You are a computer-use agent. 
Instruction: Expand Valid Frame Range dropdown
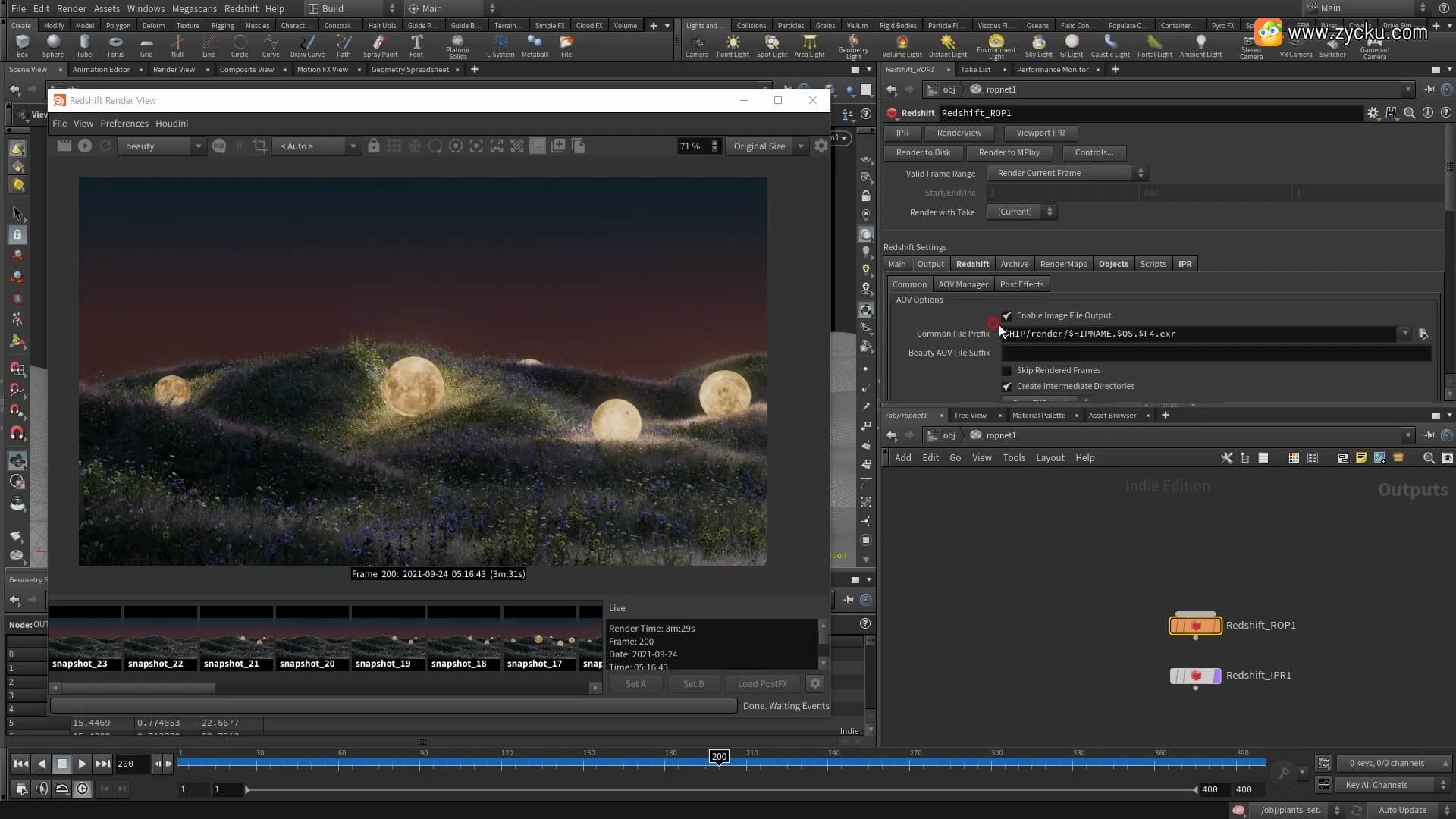click(x=1066, y=173)
